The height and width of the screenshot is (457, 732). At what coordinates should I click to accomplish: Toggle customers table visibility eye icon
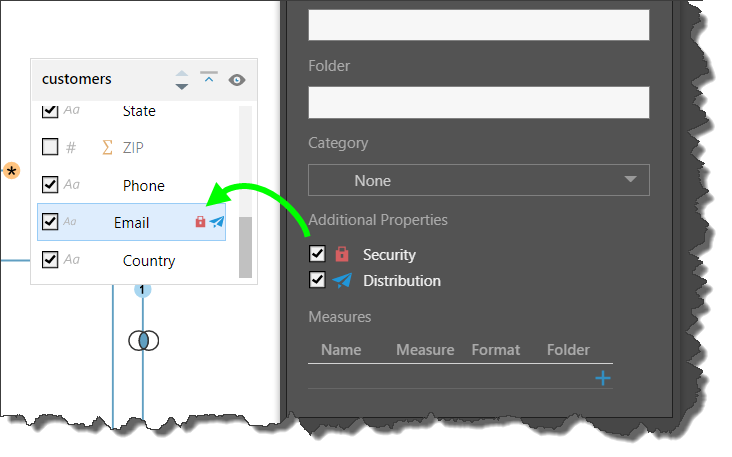tap(237, 80)
